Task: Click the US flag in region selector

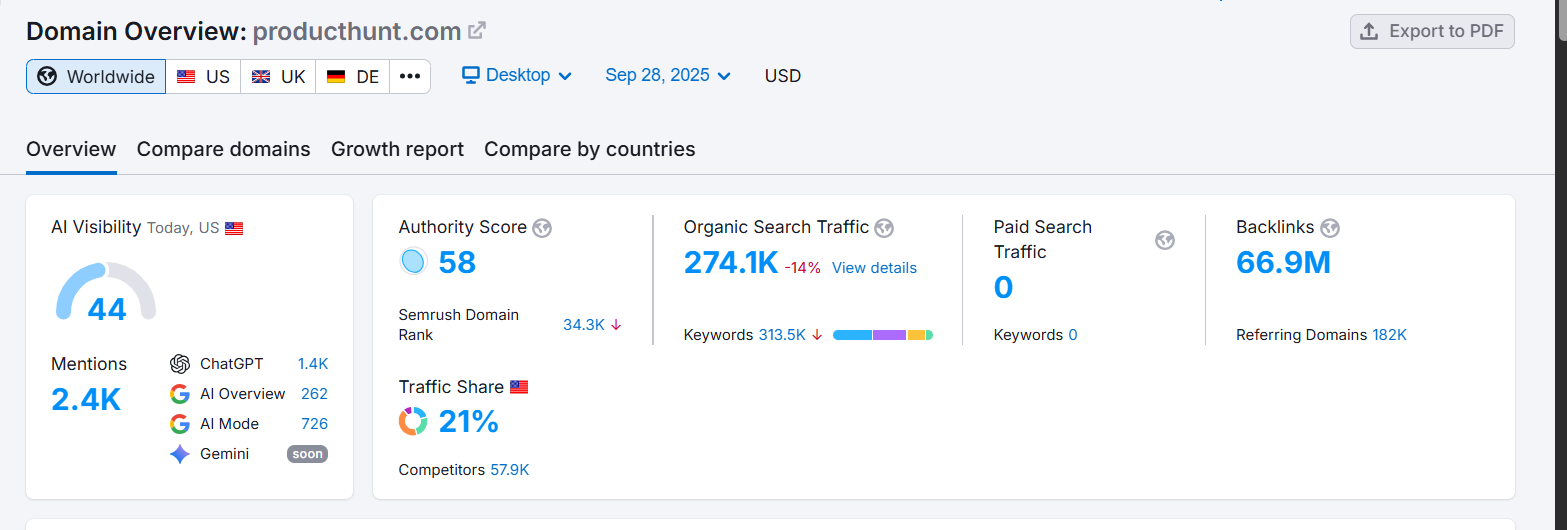Action: (x=186, y=76)
